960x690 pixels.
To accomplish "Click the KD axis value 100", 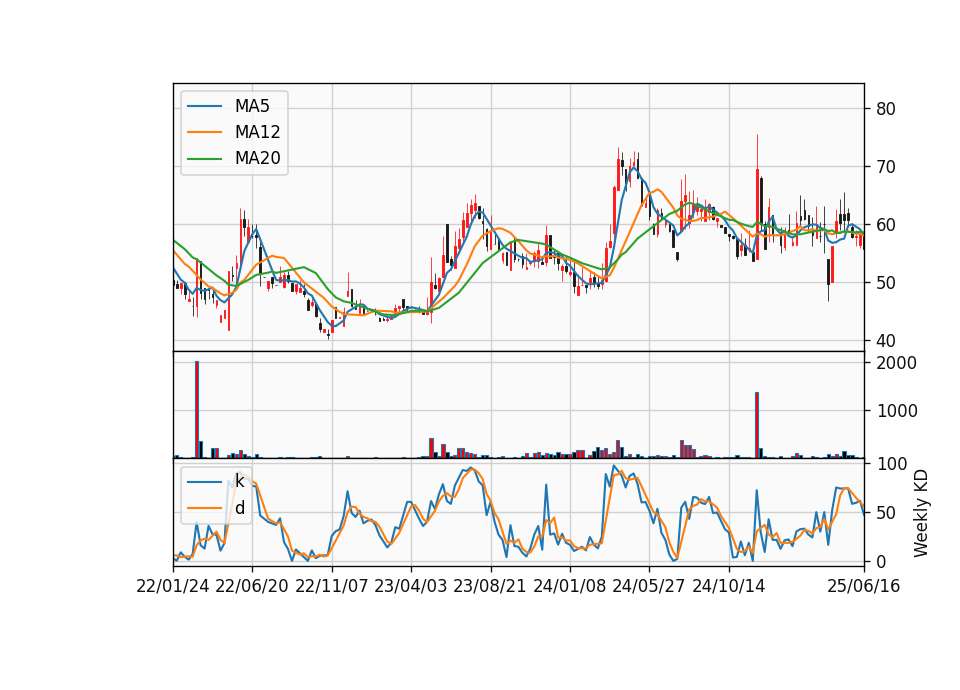I will pyautogui.click(x=890, y=464).
